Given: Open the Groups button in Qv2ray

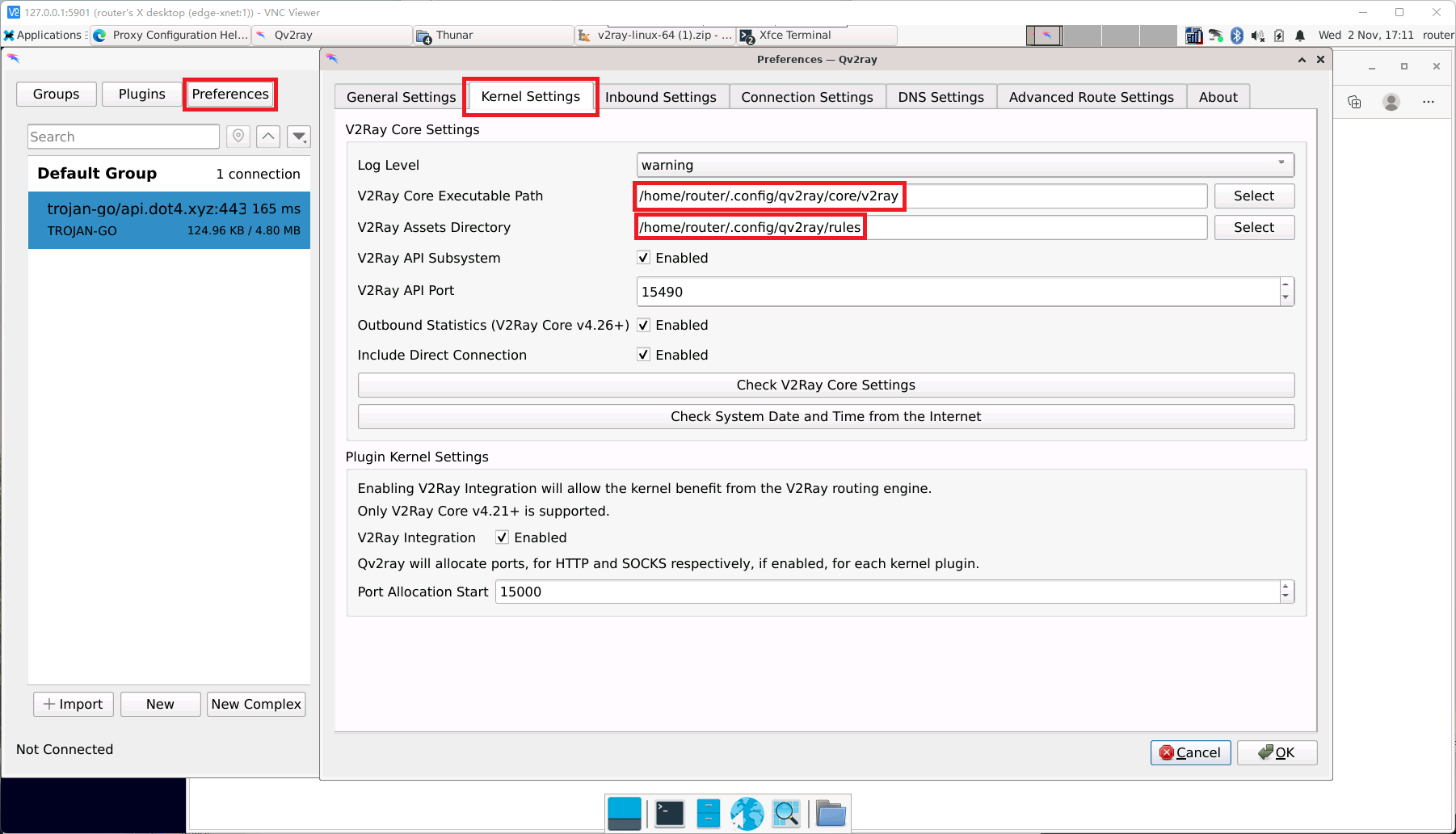Looking at the screenshot, I should (x=57, y=94).
